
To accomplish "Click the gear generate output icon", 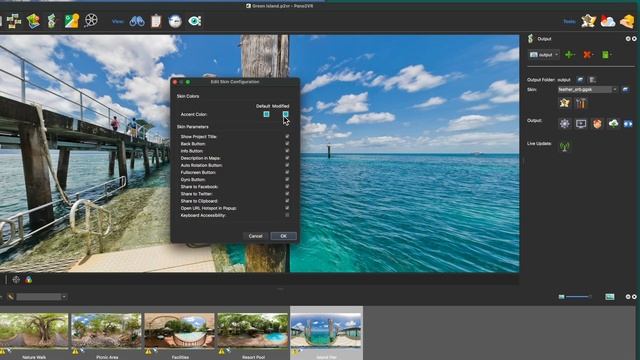I will 564,123.
